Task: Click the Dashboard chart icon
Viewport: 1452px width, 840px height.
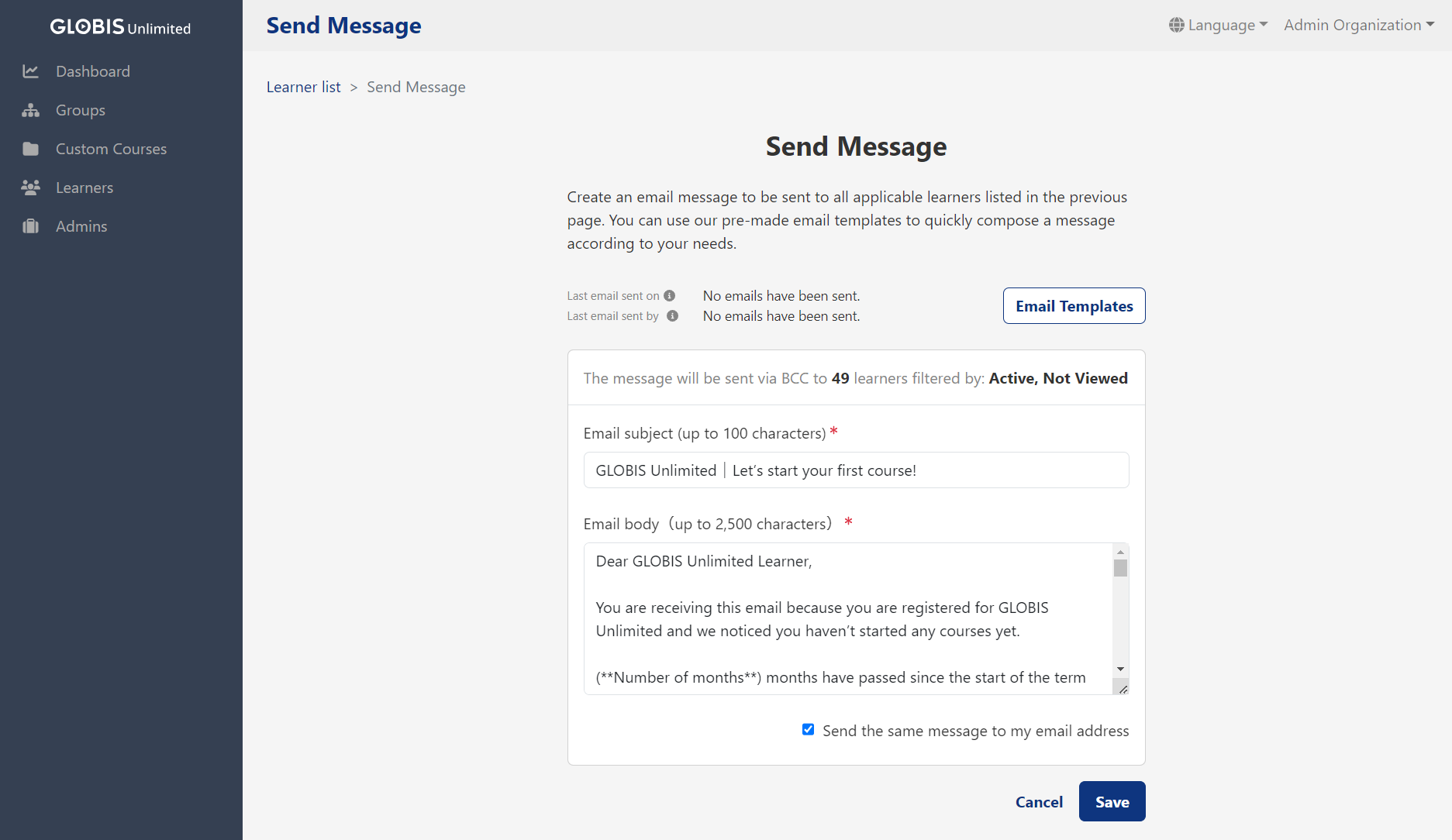Action: pyautogui.click(x=31, y=71)
